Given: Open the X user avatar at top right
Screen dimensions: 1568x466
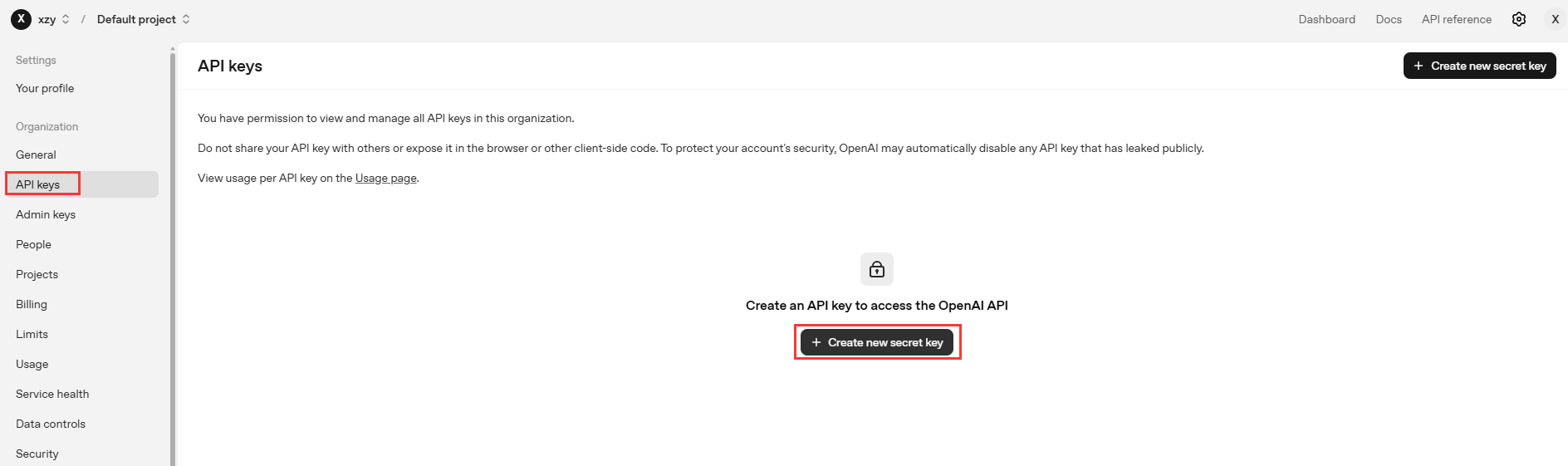Looking at the screenshot, I should pos(1555,19).
